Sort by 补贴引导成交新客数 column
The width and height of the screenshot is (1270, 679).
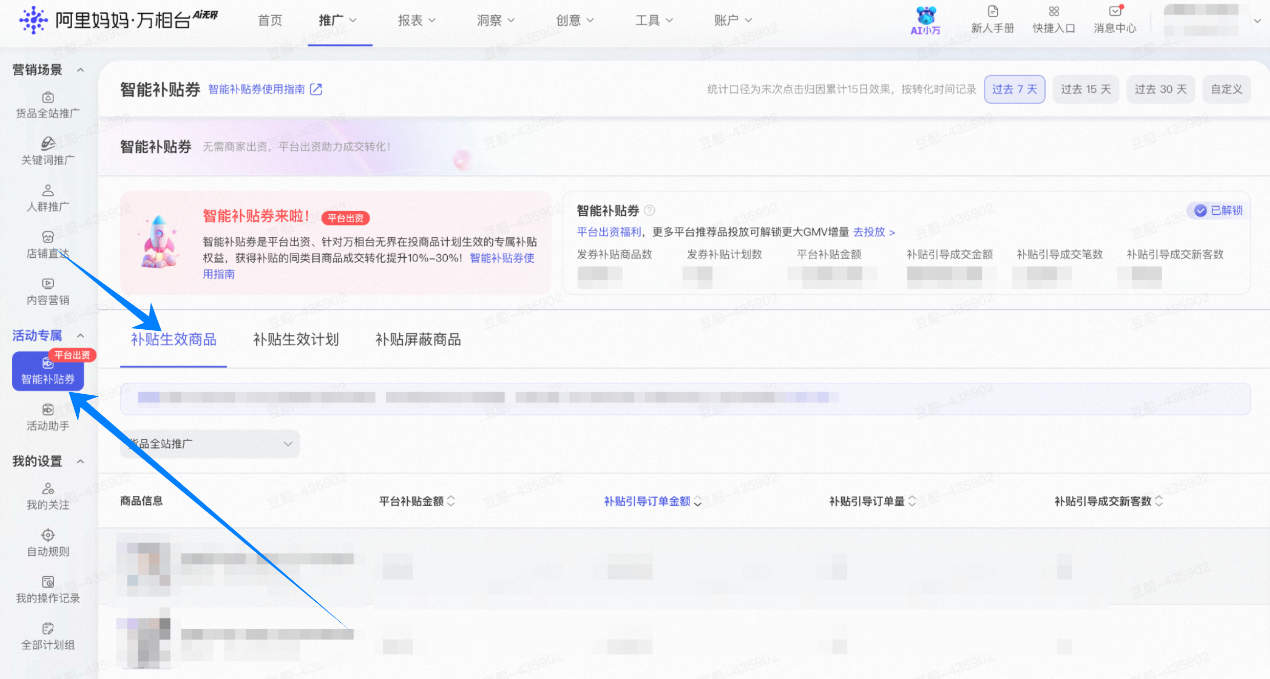[1160, 501]
